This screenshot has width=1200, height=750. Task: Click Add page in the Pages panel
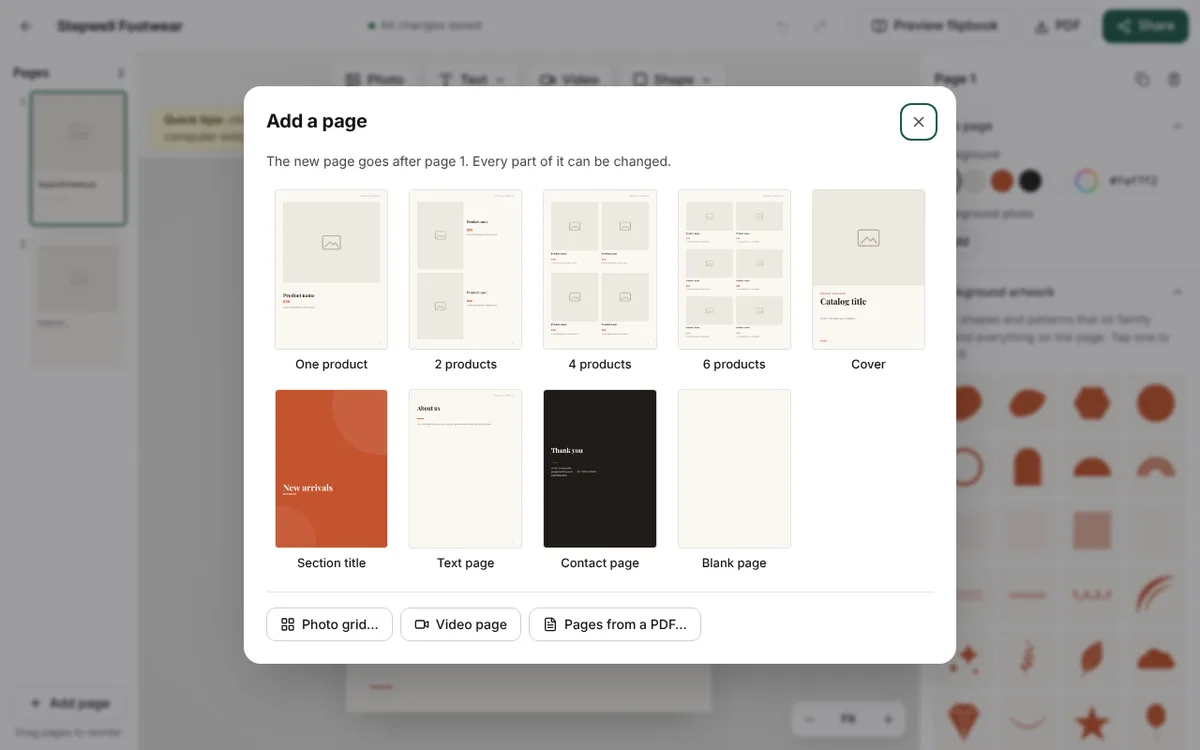click(69, 703)
